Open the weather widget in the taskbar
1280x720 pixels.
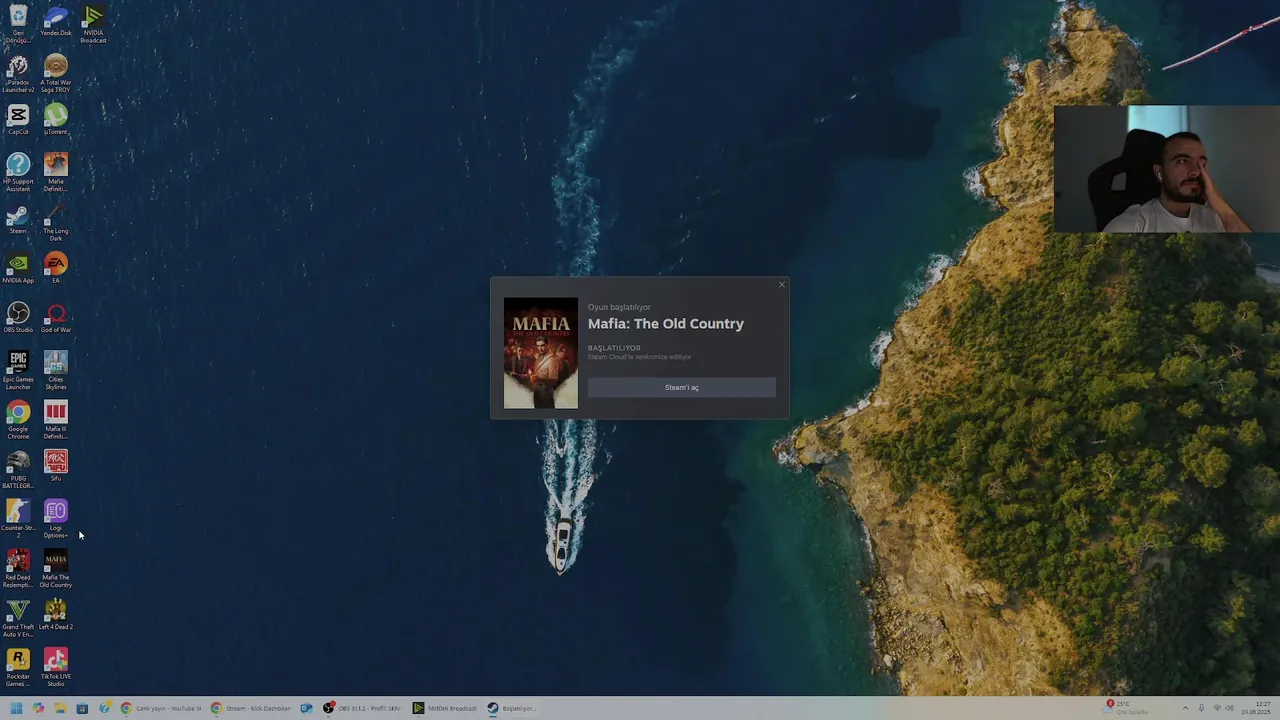point(1126,708)
